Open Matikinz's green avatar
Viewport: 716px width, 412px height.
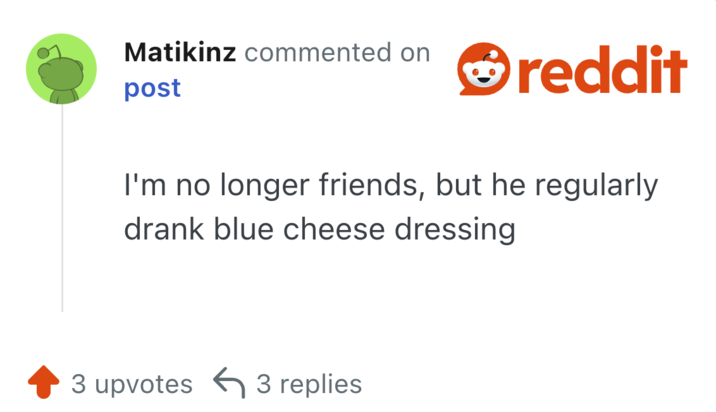pyautogui.click(x=60, y=69)
